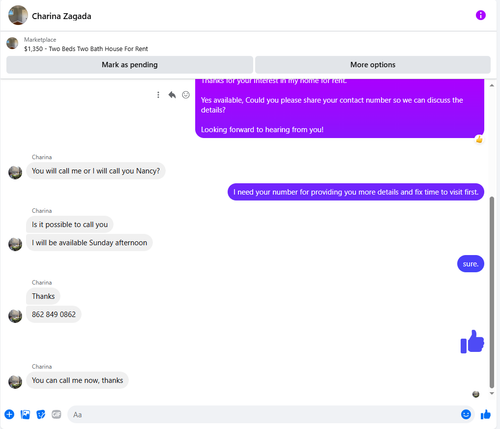This screenshot has height=429, width=500.
Task: Open more message actions via three-dot icon
Action: [x=158, y=95]
